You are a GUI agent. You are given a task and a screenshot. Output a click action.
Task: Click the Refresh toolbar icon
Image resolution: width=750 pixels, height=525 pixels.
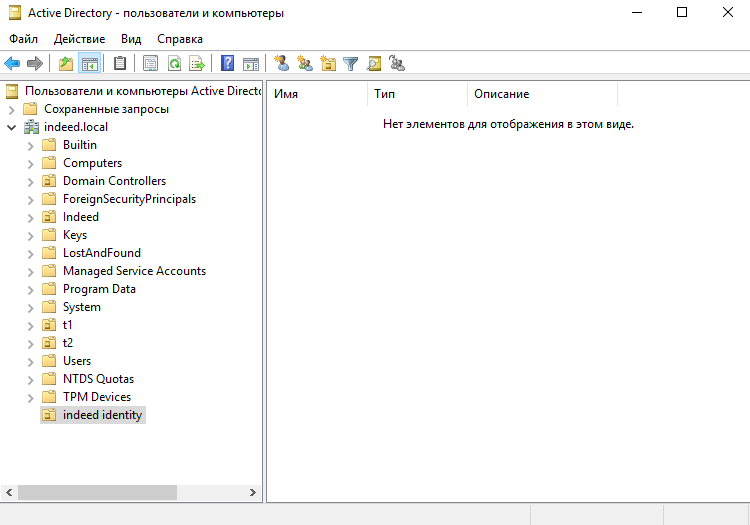(x=174, y=64)
